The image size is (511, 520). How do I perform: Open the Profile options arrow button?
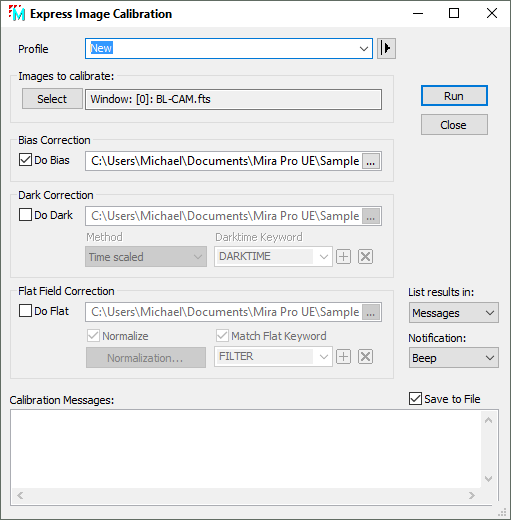tap(386, 48)
